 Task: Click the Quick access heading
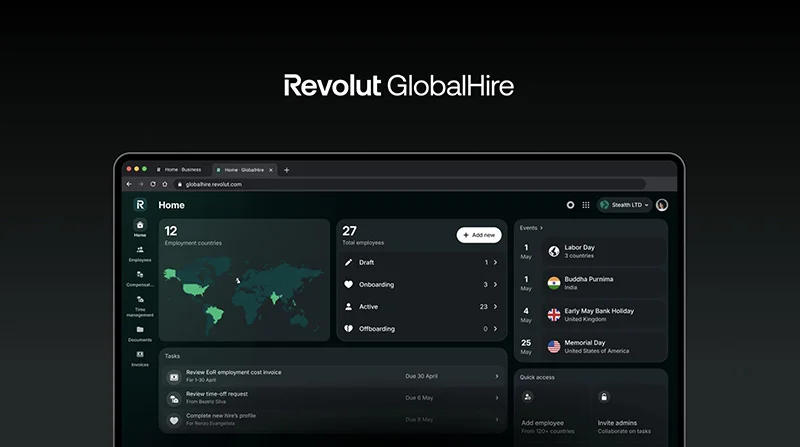[537, 377]
